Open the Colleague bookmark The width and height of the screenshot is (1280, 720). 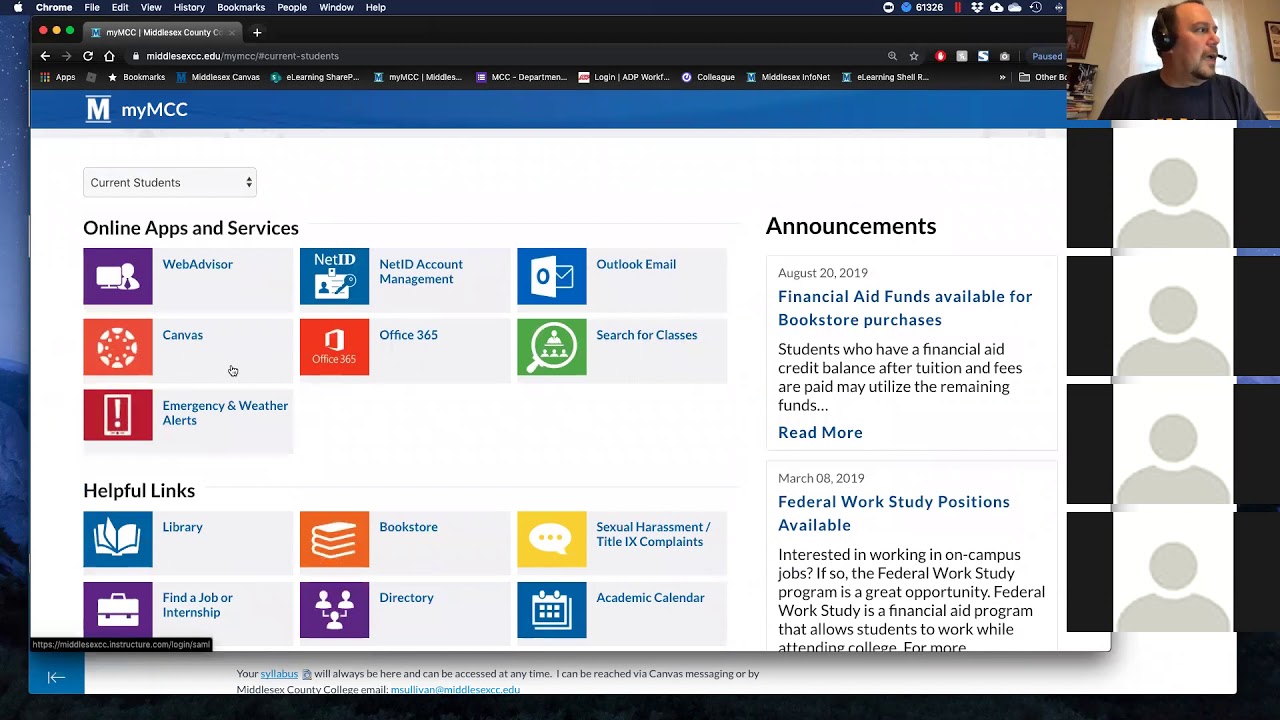point(709,77)
